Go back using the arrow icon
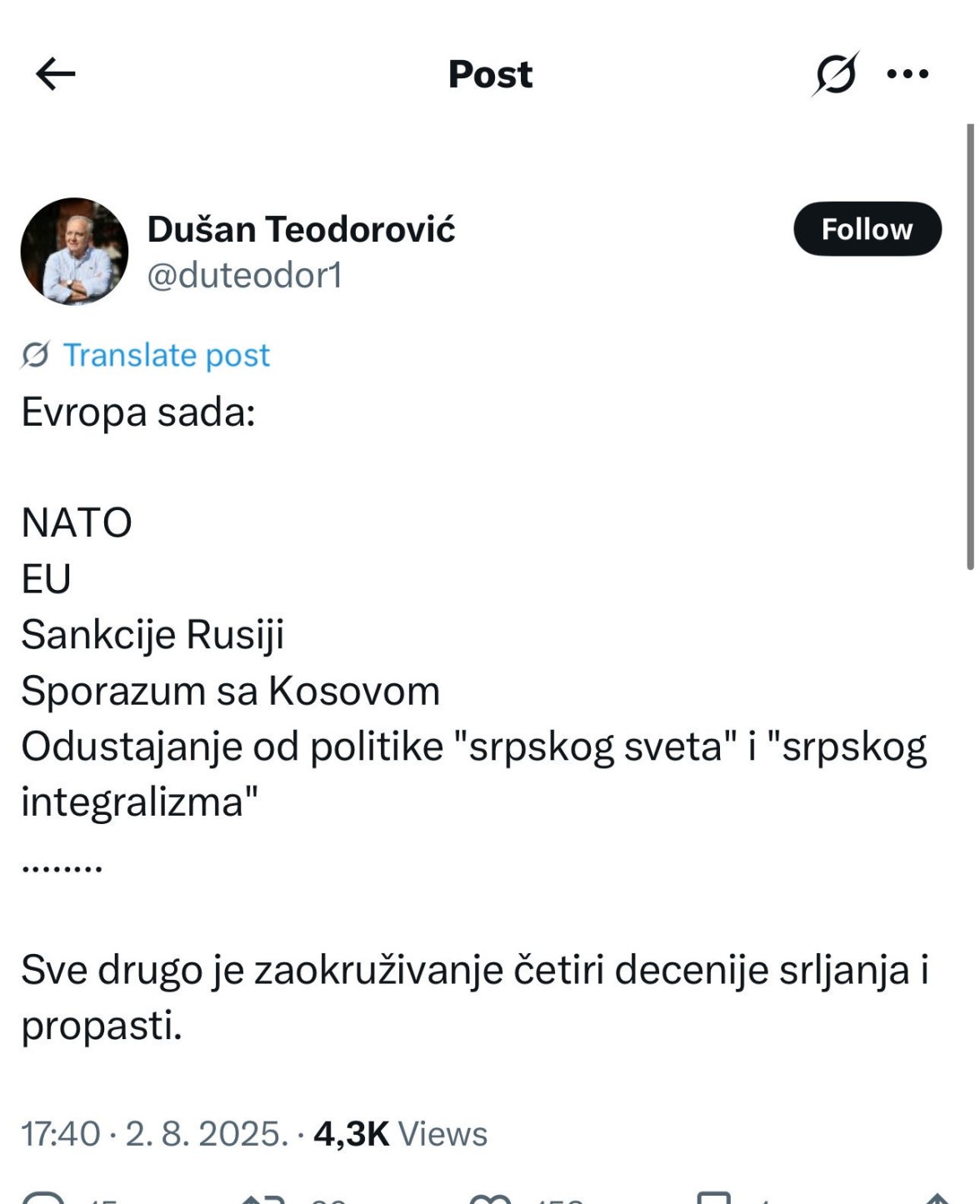 pos(52,74)
